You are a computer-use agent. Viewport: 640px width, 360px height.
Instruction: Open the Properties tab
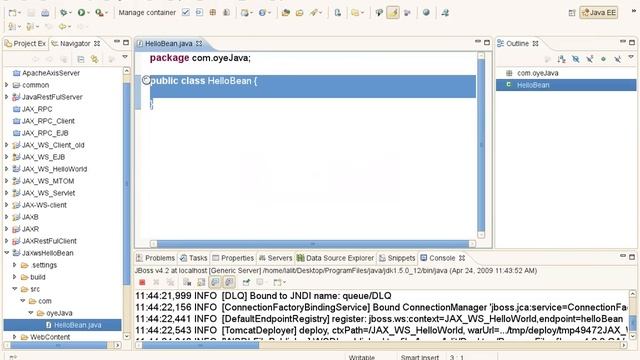[233, 258]
